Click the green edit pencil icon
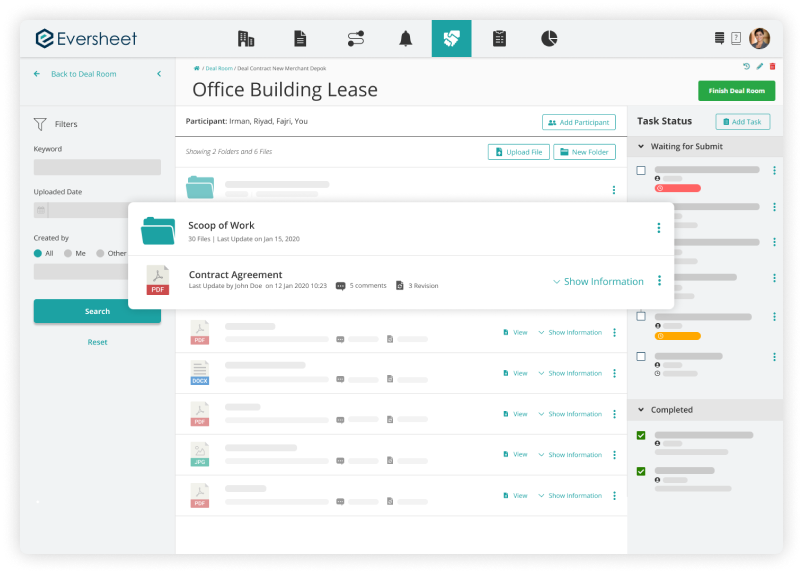Image resolution: width=803 pixels, height=574 pixels. click(759, 66)
